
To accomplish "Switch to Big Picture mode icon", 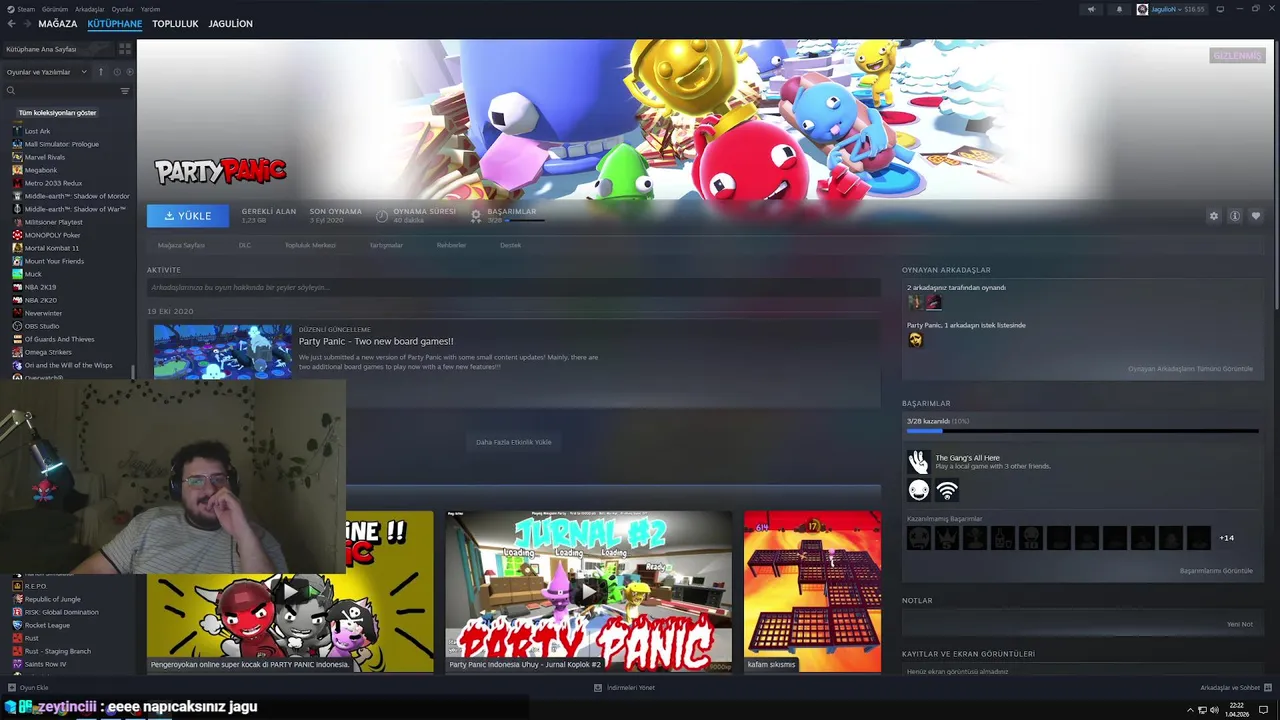I will [1220, 9].
